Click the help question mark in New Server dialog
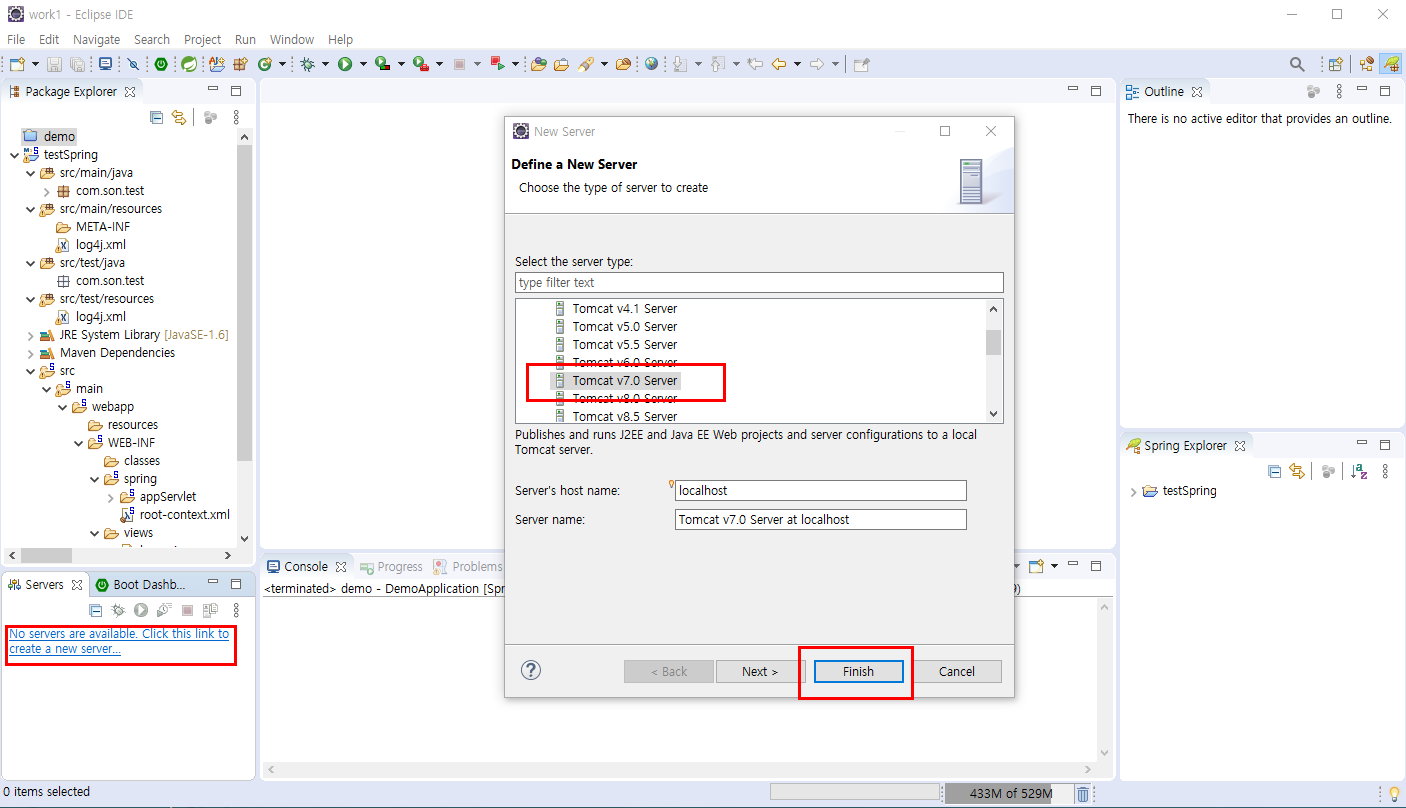The width and height of the screenshot is (1406, 808). (531, 670)
